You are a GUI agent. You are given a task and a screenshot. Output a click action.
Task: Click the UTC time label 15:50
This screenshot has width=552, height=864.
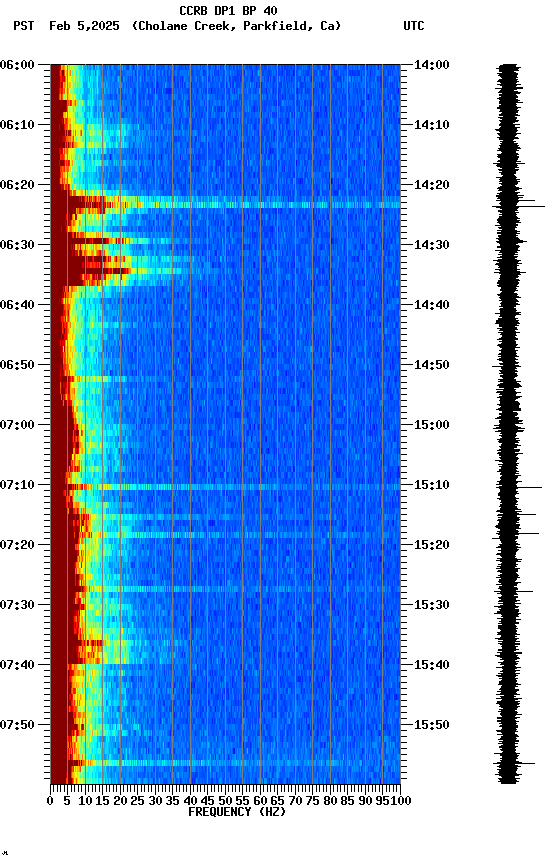tap(432, 725)
